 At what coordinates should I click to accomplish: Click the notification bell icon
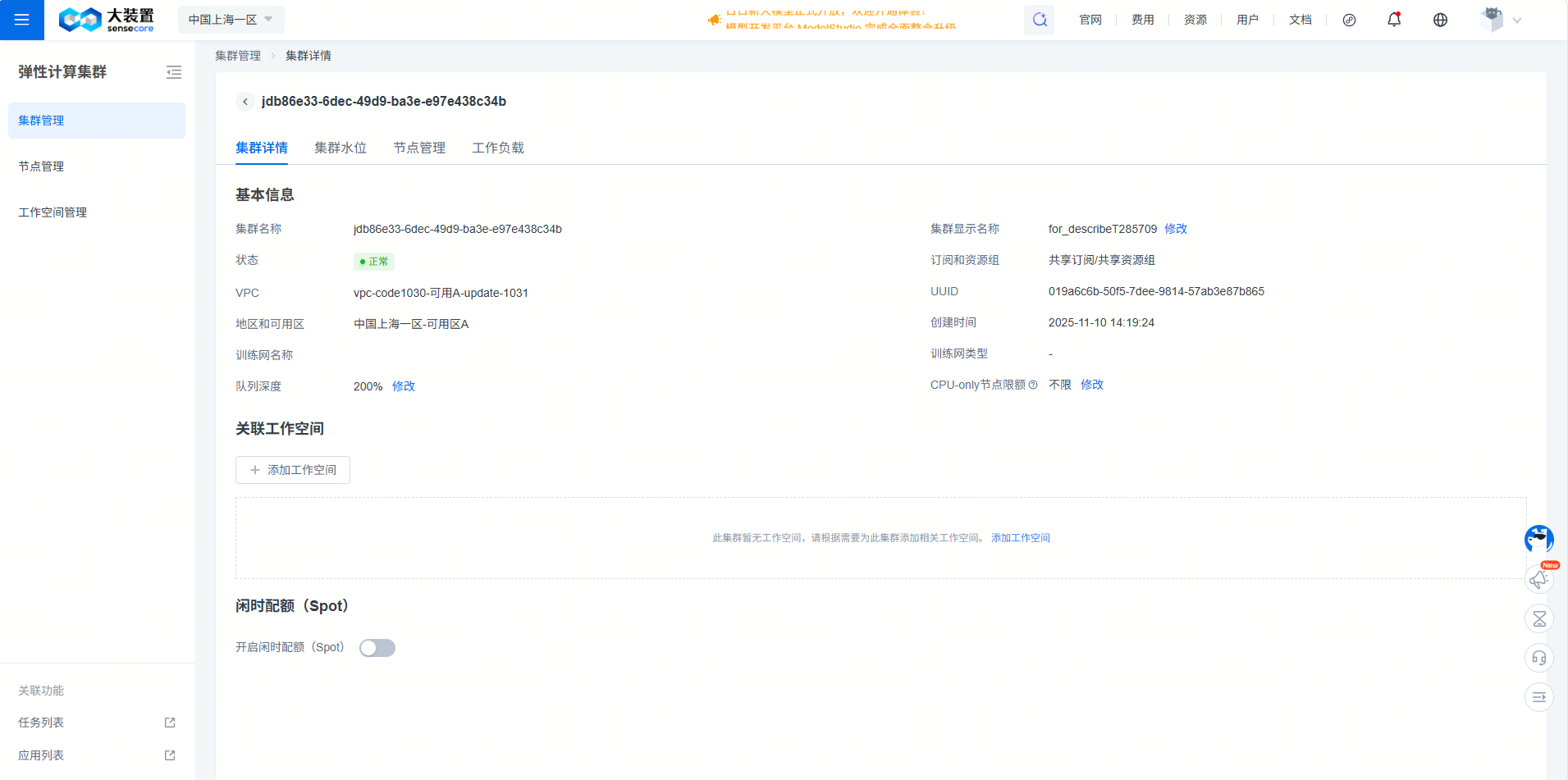click(x=1394, y=20)
